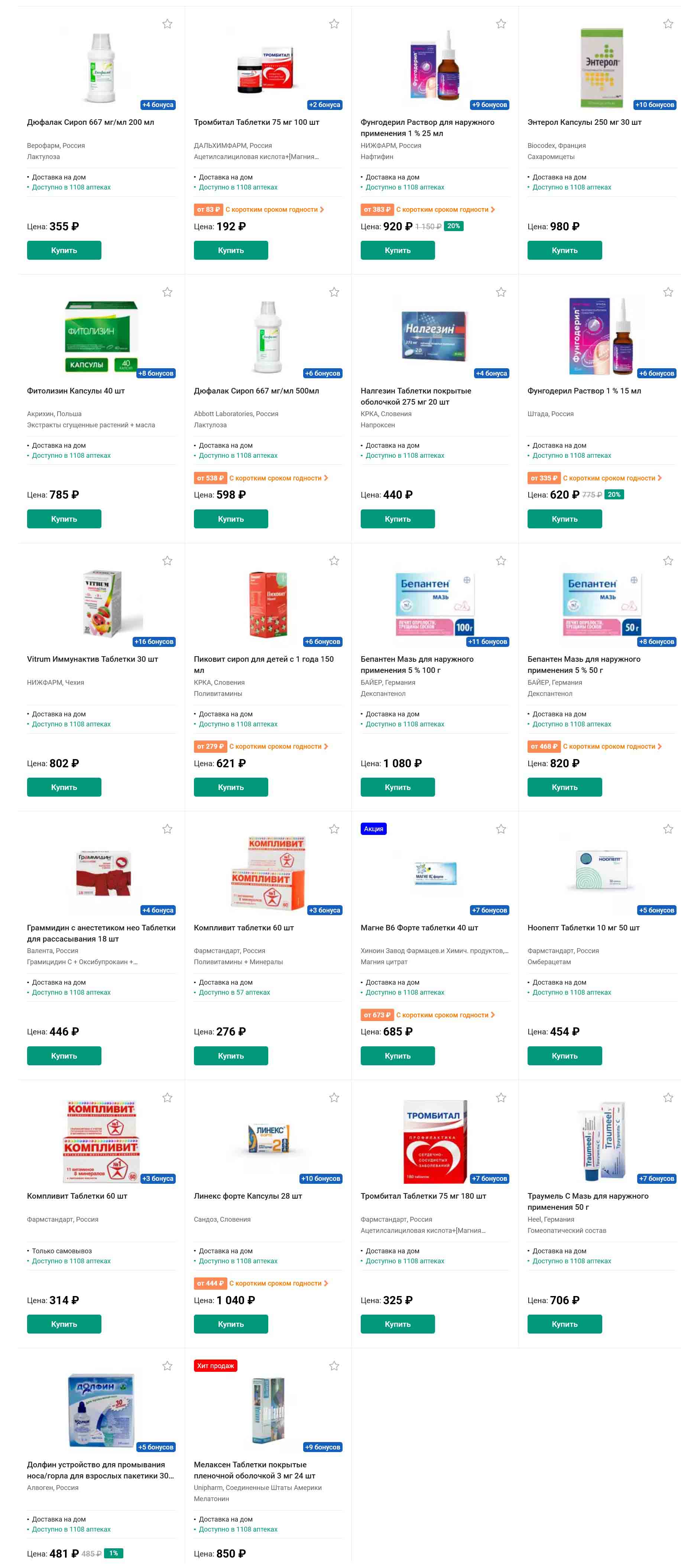Image resolution: width=681 pixels, height=1568 pixels.
Task: Open short expiry option under Пиковит сироп
Action: (261, 746)
